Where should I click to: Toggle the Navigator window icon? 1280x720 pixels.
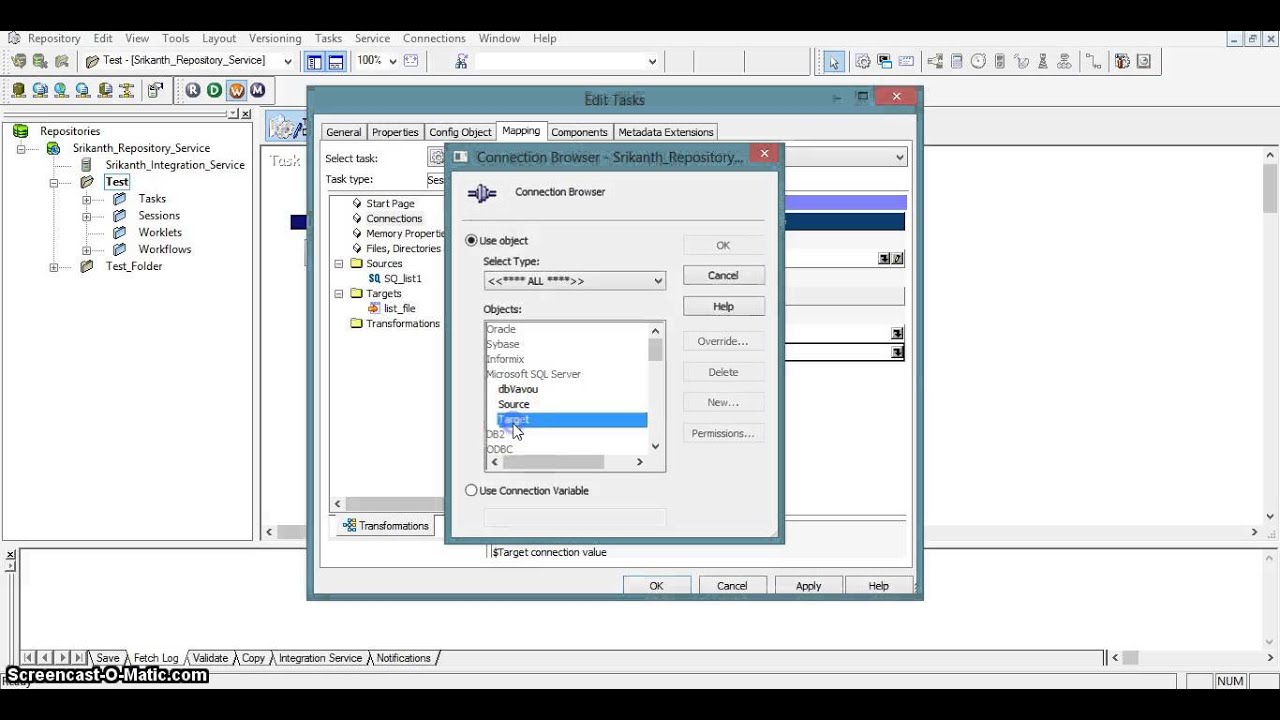point(314,62)
